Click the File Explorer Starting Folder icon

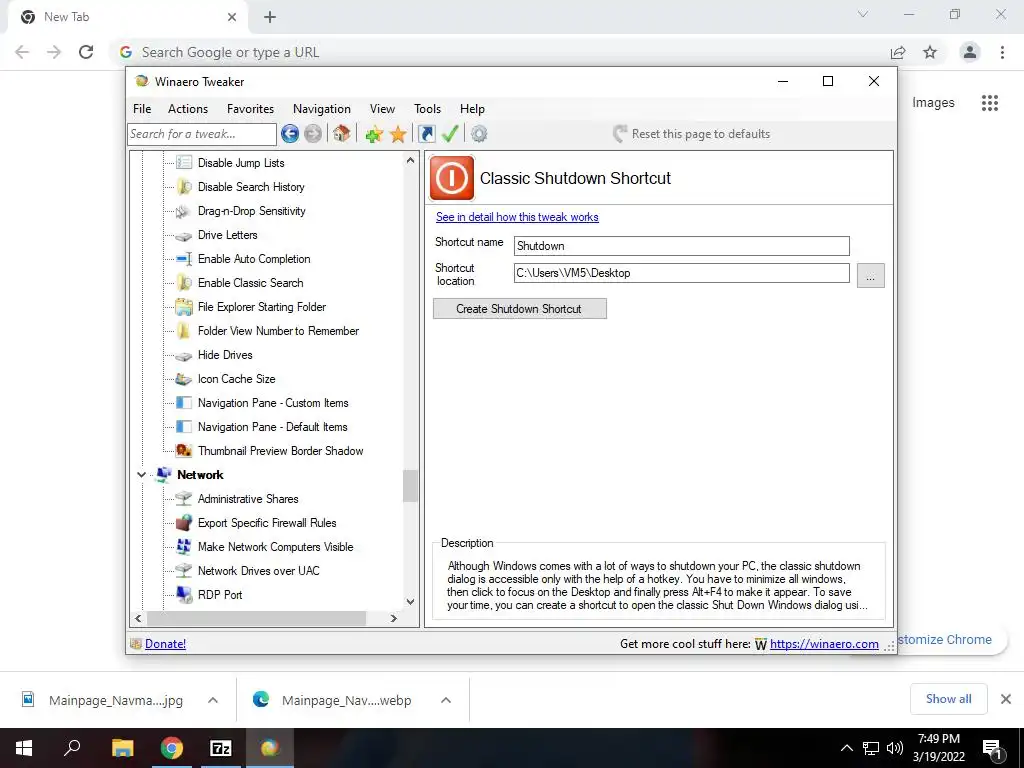184,307
